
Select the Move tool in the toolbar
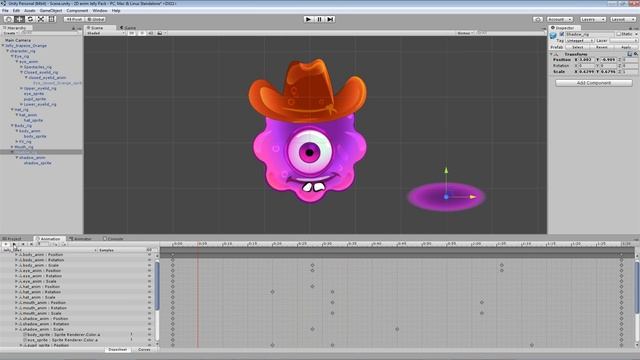19,19
